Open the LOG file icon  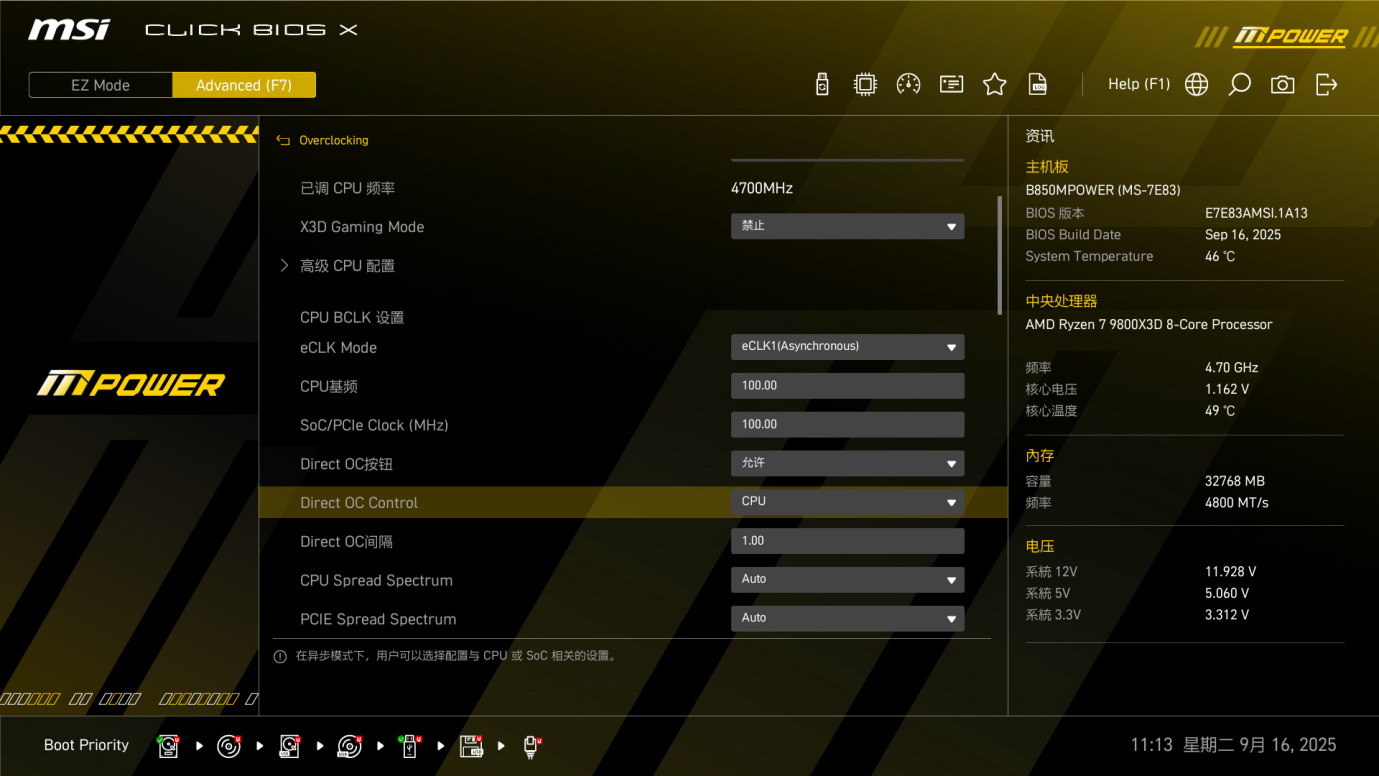click(x=1038, y=85)
